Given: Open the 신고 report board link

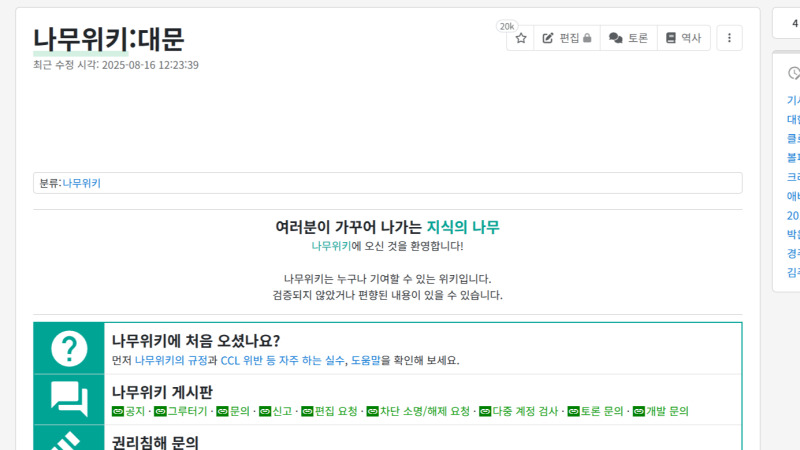Looking at the screenshot, I should pos(276,411).
